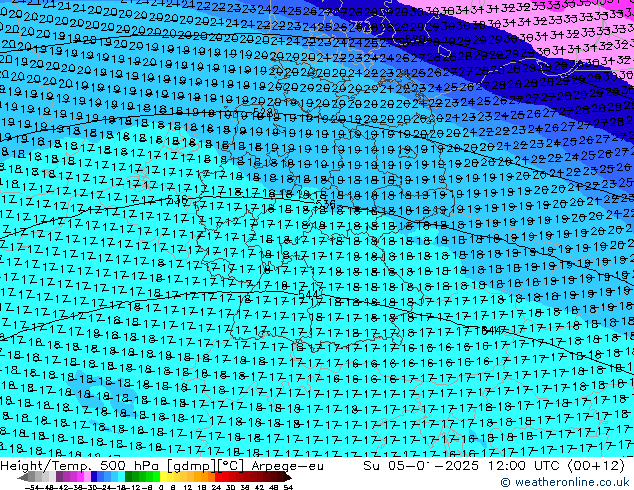Click the dark blue band of the color scale
Screen dimensions: 634x490
coord(94,477)
